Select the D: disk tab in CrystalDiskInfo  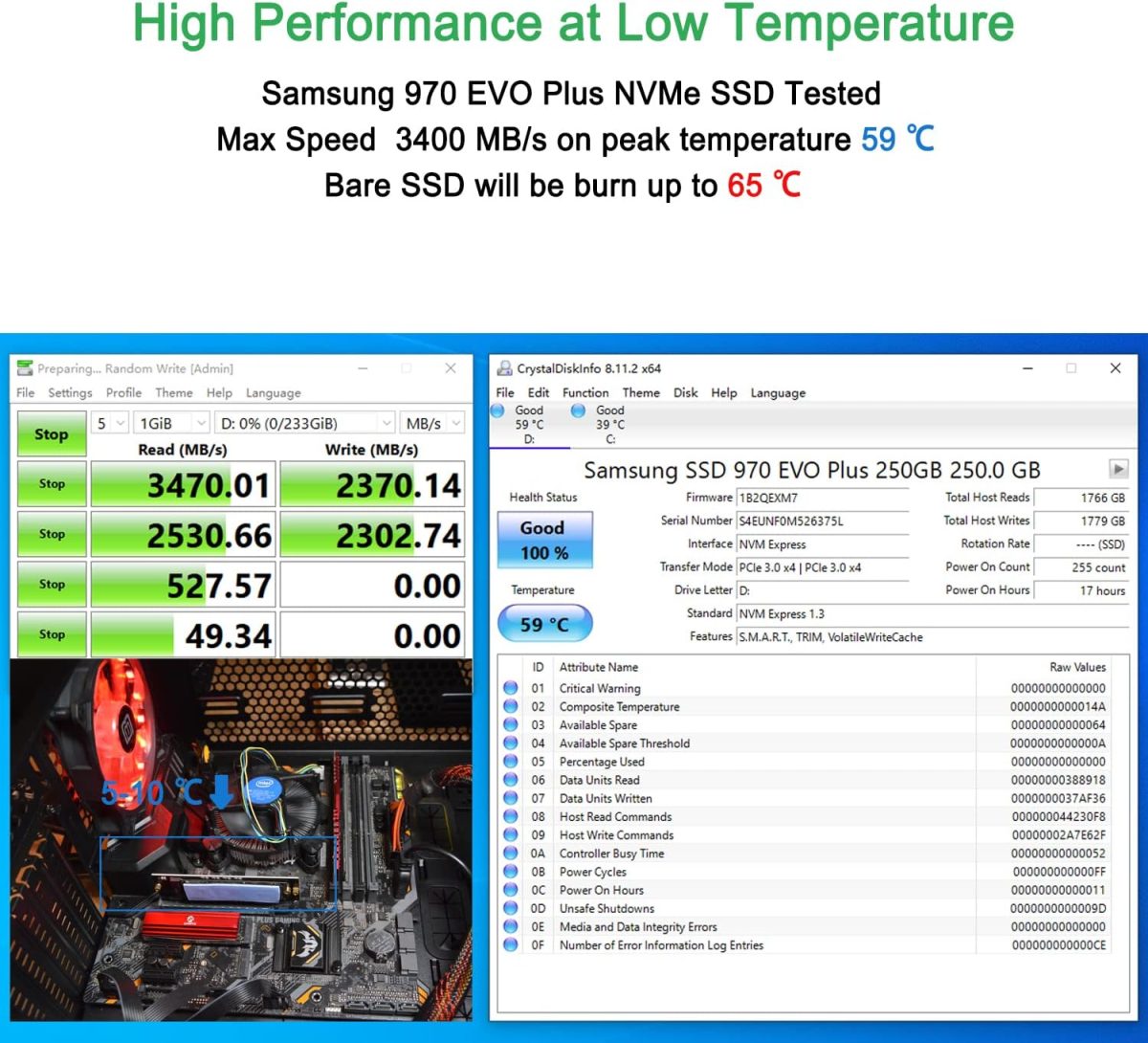point(529,425)
